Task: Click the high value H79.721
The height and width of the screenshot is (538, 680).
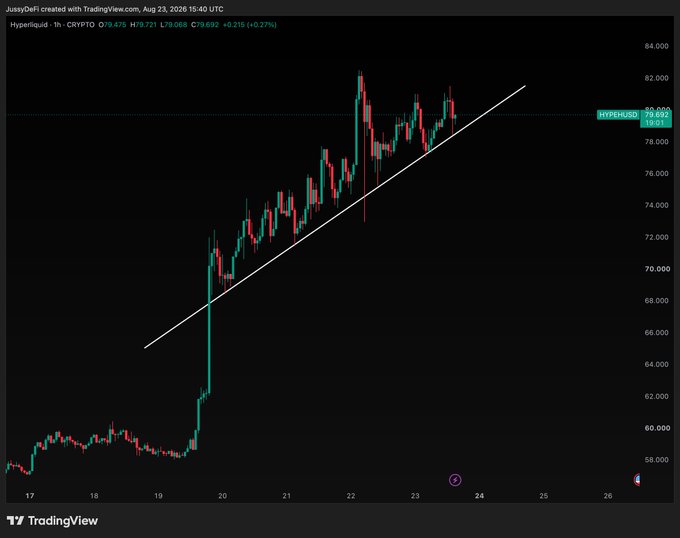Action: [143, 25]
